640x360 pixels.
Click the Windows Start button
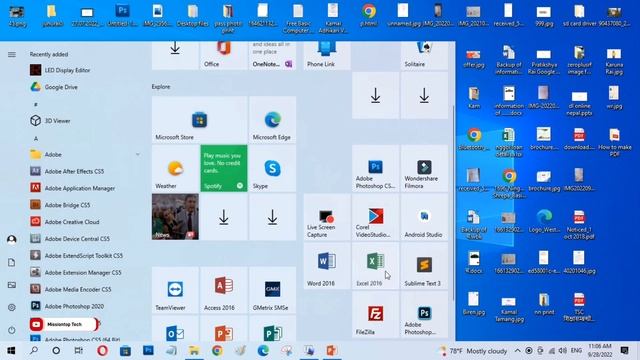(11, 351)
